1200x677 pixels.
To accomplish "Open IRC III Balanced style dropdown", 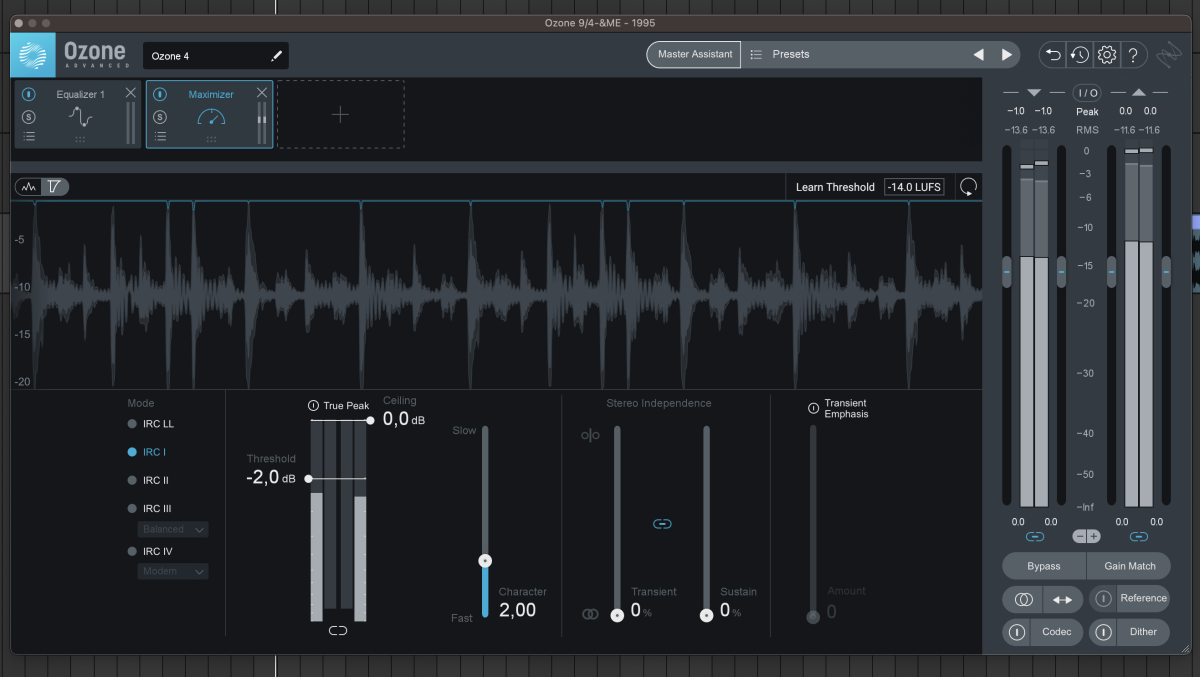I will (173, 529).
